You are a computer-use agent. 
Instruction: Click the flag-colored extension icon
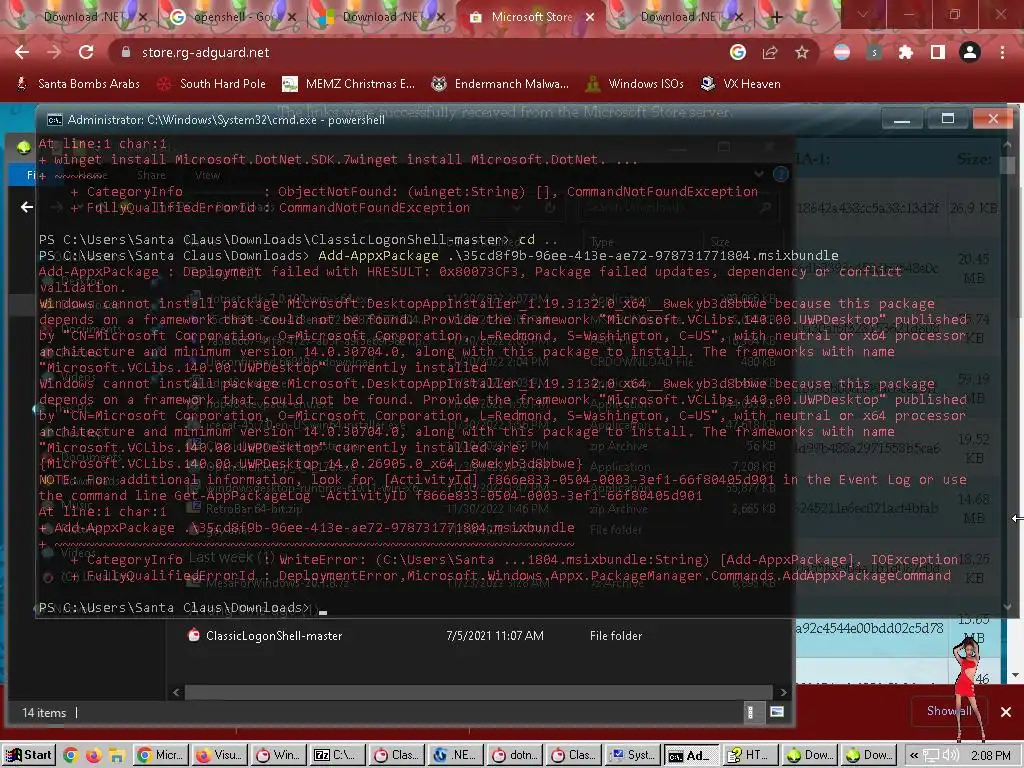842,52
